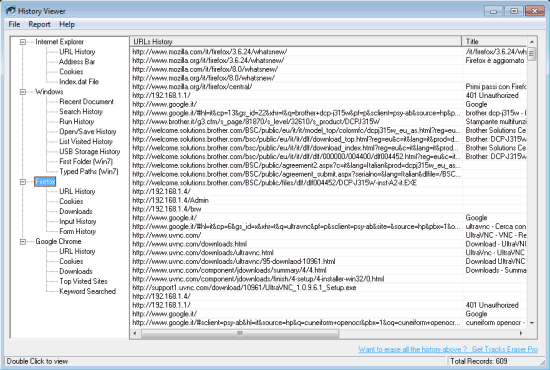
Task: Click the vertical scrollbar up arrow
Action: click(x=532, y=42)
